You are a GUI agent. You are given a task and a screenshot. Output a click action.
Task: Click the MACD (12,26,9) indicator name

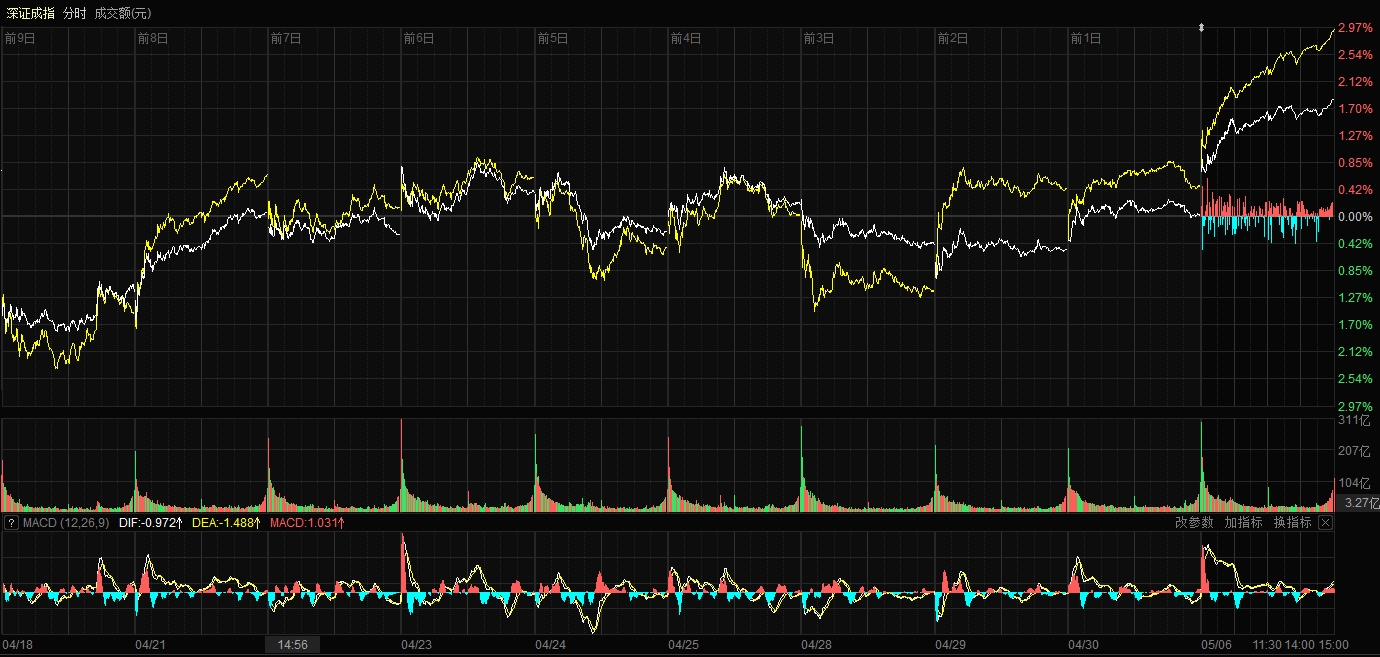(x=66, y=523)
